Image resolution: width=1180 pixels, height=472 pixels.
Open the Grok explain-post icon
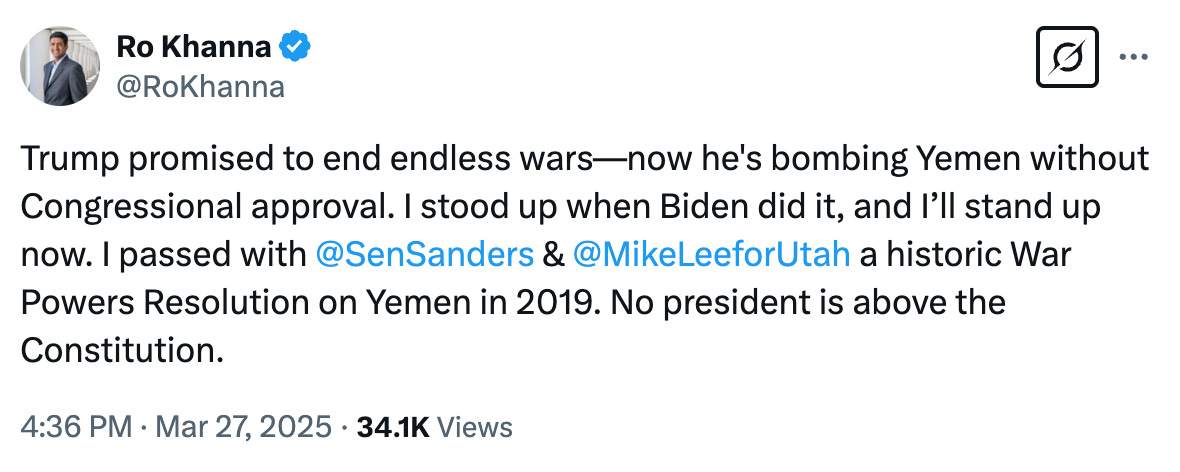coord(1067,57)
